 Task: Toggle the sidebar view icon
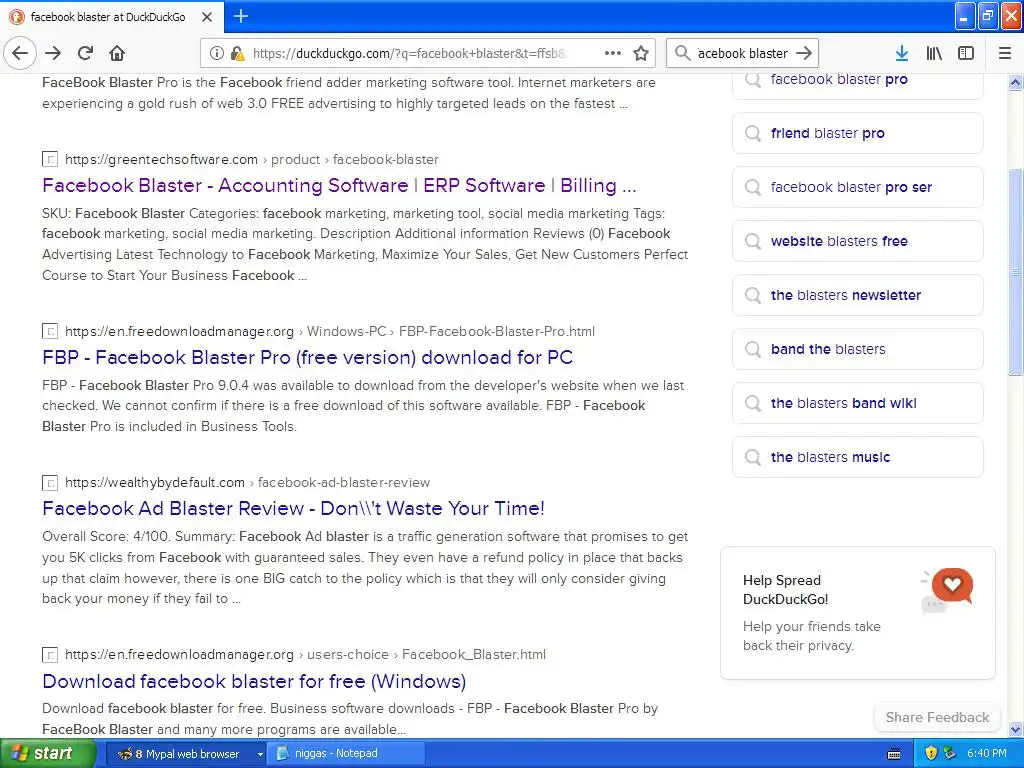point(966,54)
